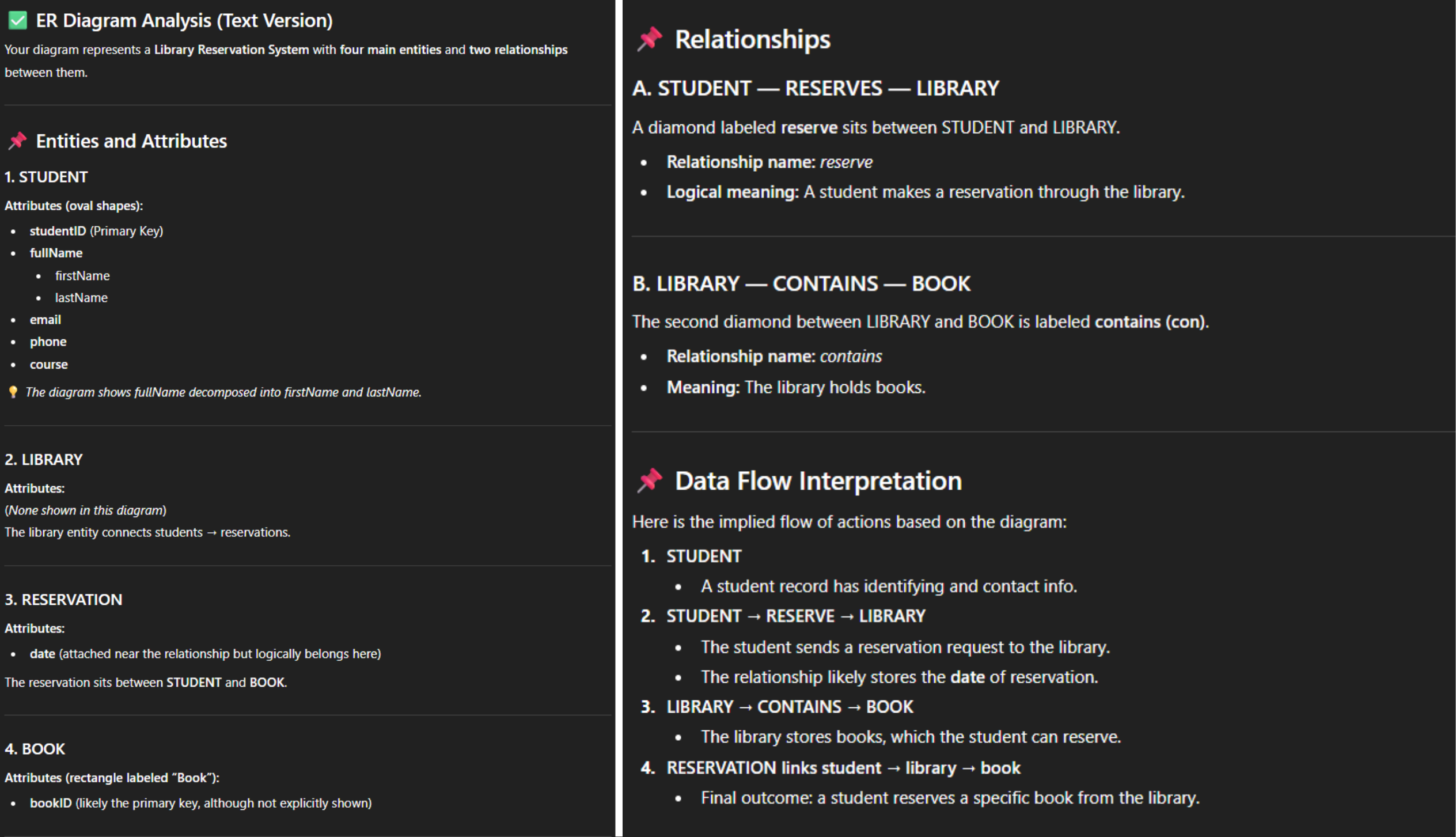Click the bookID attribute text
Viewport: 1456px width, 837px height.
coord(51,802)
